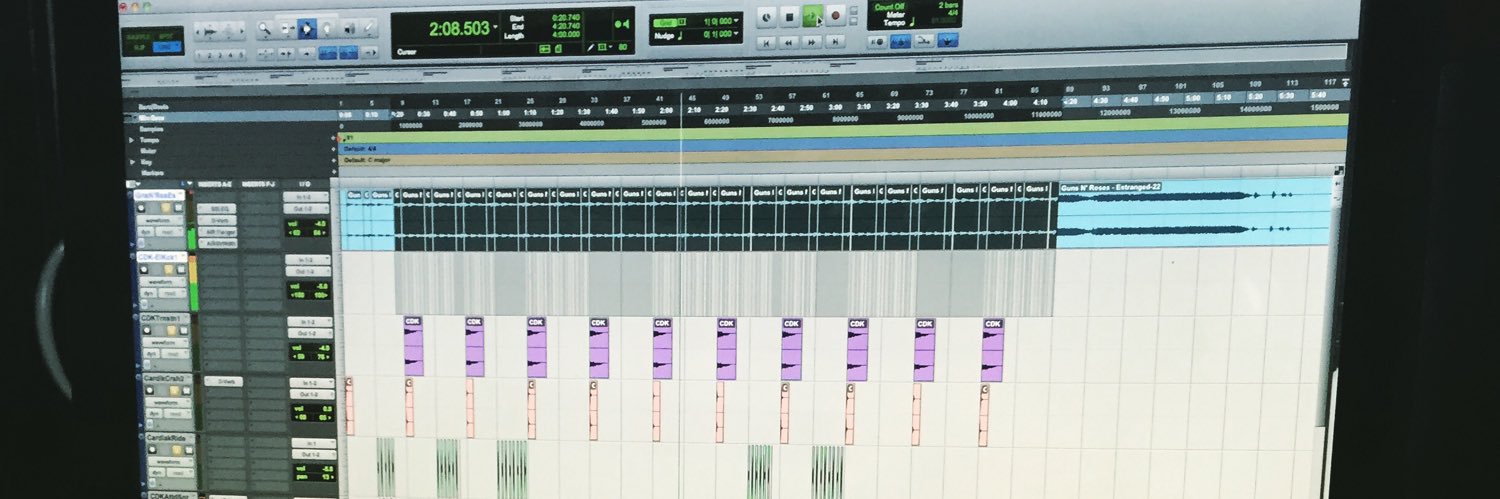
Task: Select the Samples ruler name
Action: (151, 129)
